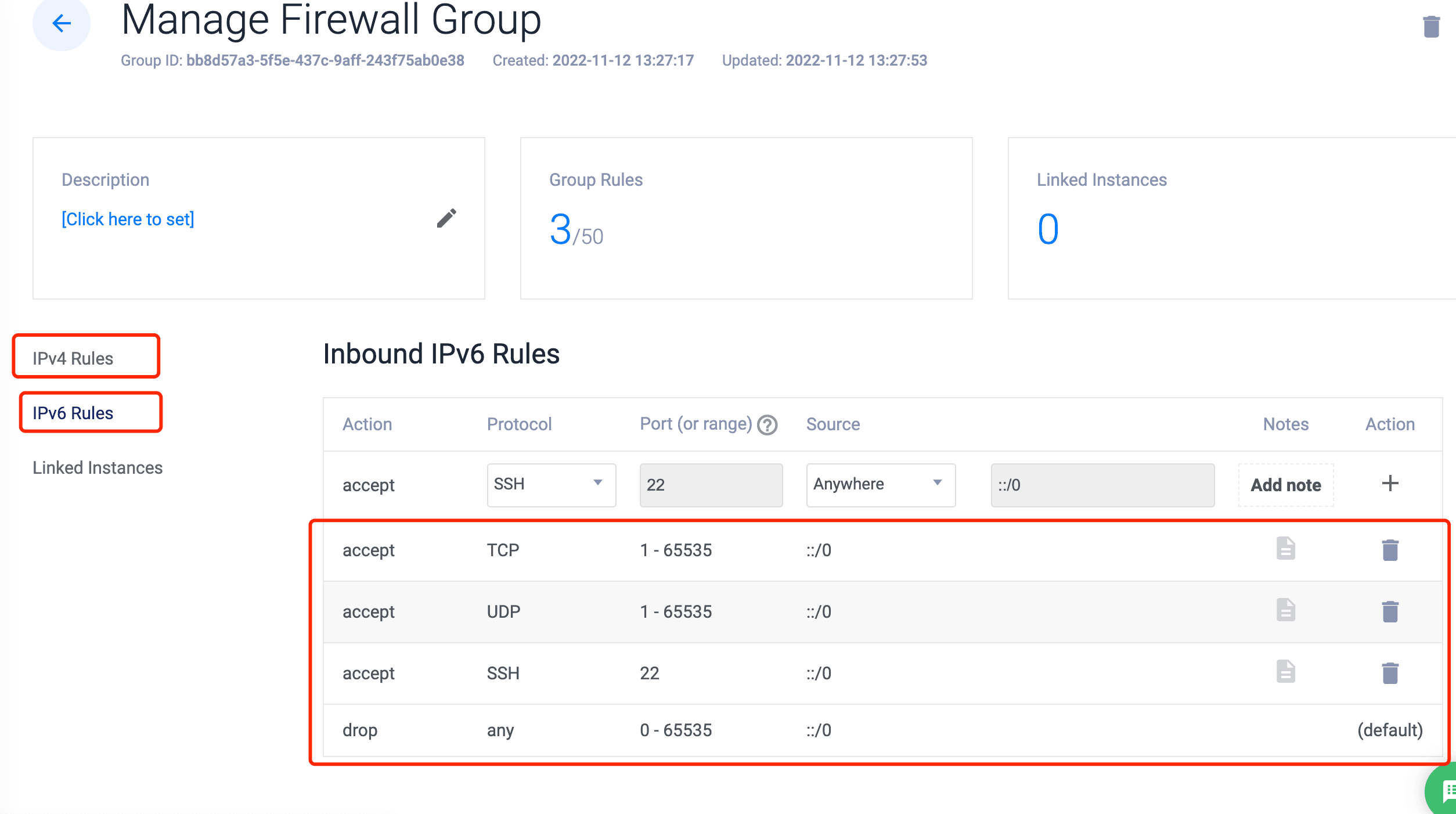The height and width of the screenshot is (814, 1456).
Task: Click the TCP protocol cell
Action: (x=503, y=550)
